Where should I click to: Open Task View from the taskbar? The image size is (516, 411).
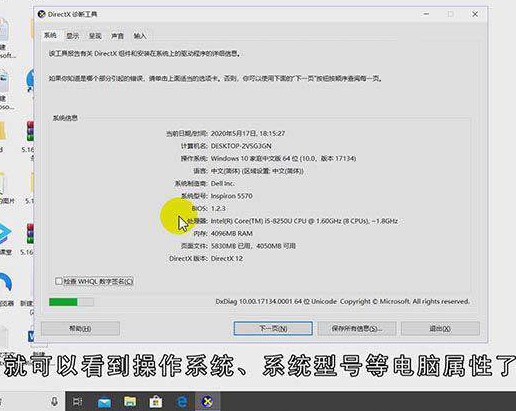click(77, 401)
